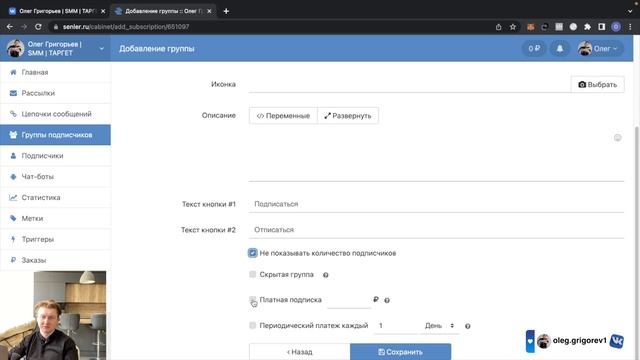This screenshot has width=640, height=360.
Task: Click the people icon beside Группы подписчиков
Action: coord(13,135)
